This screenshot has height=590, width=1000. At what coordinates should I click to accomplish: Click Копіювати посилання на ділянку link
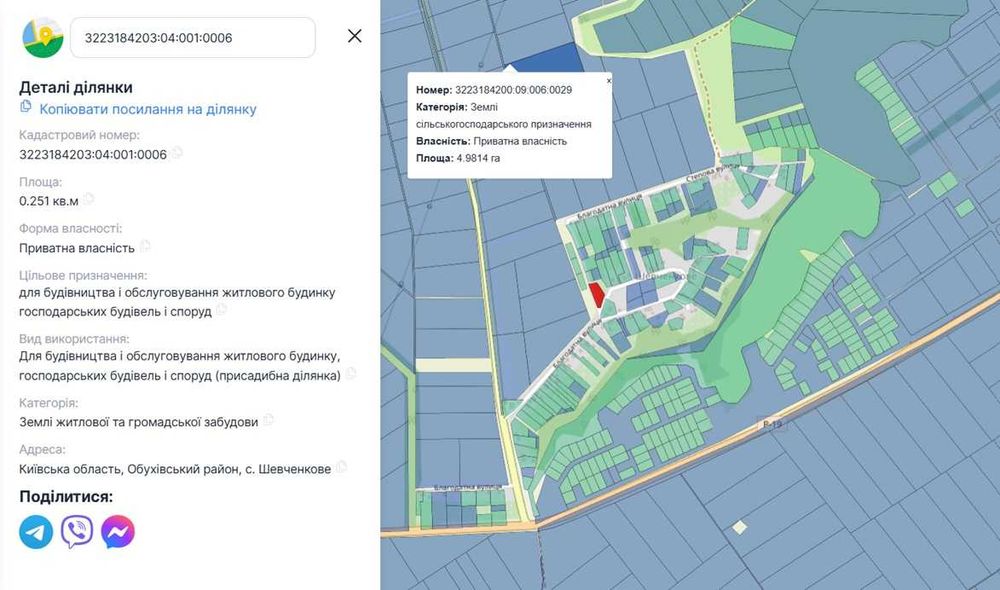[x=148, y=109]
